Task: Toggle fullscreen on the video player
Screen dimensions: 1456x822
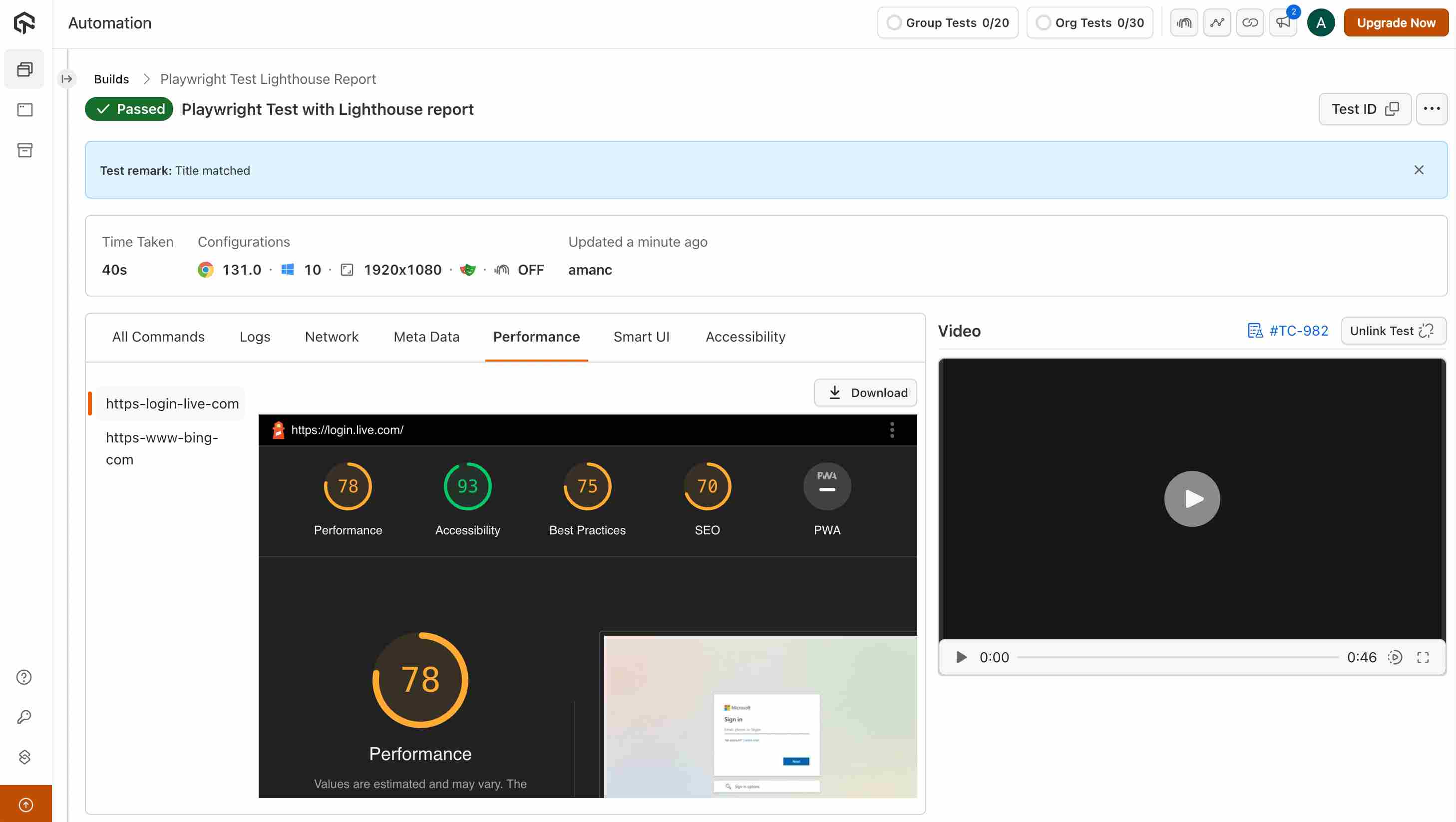Action: pos(1422,657)
